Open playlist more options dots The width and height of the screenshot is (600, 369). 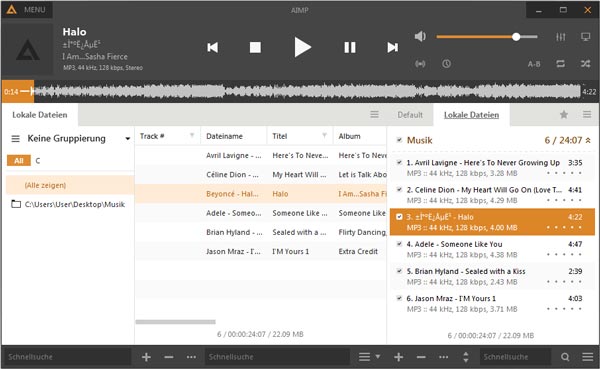(x=443, y=357)
